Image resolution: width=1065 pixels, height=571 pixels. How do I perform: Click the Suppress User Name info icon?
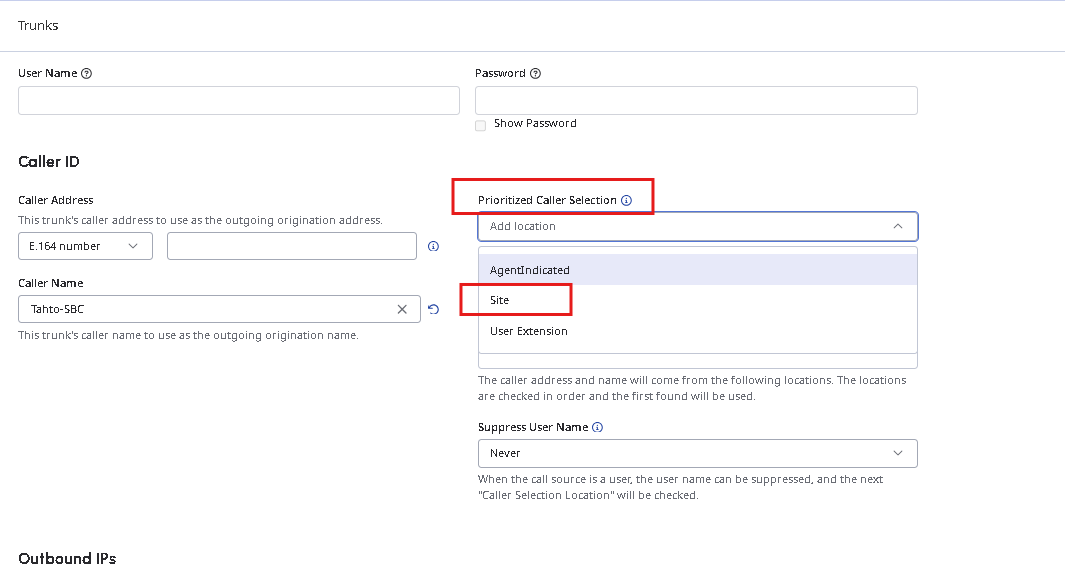click(598, 427)
